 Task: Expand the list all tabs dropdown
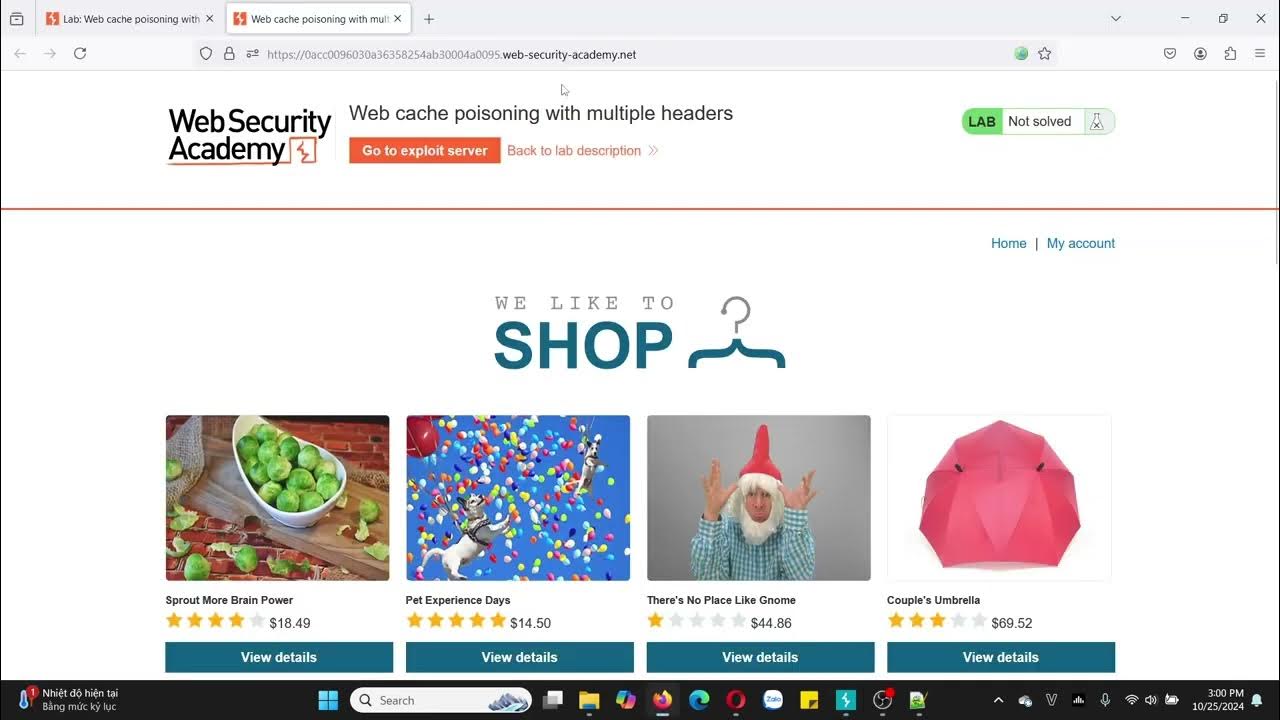(x=1116, y=18)
